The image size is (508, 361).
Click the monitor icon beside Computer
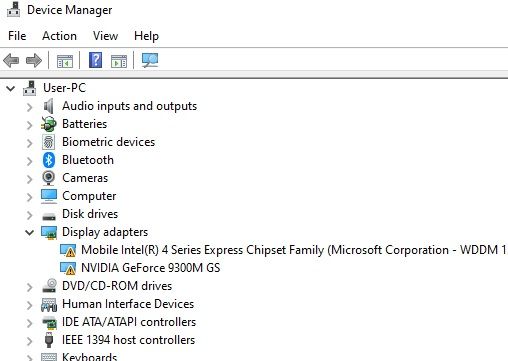tap(49, 196)
